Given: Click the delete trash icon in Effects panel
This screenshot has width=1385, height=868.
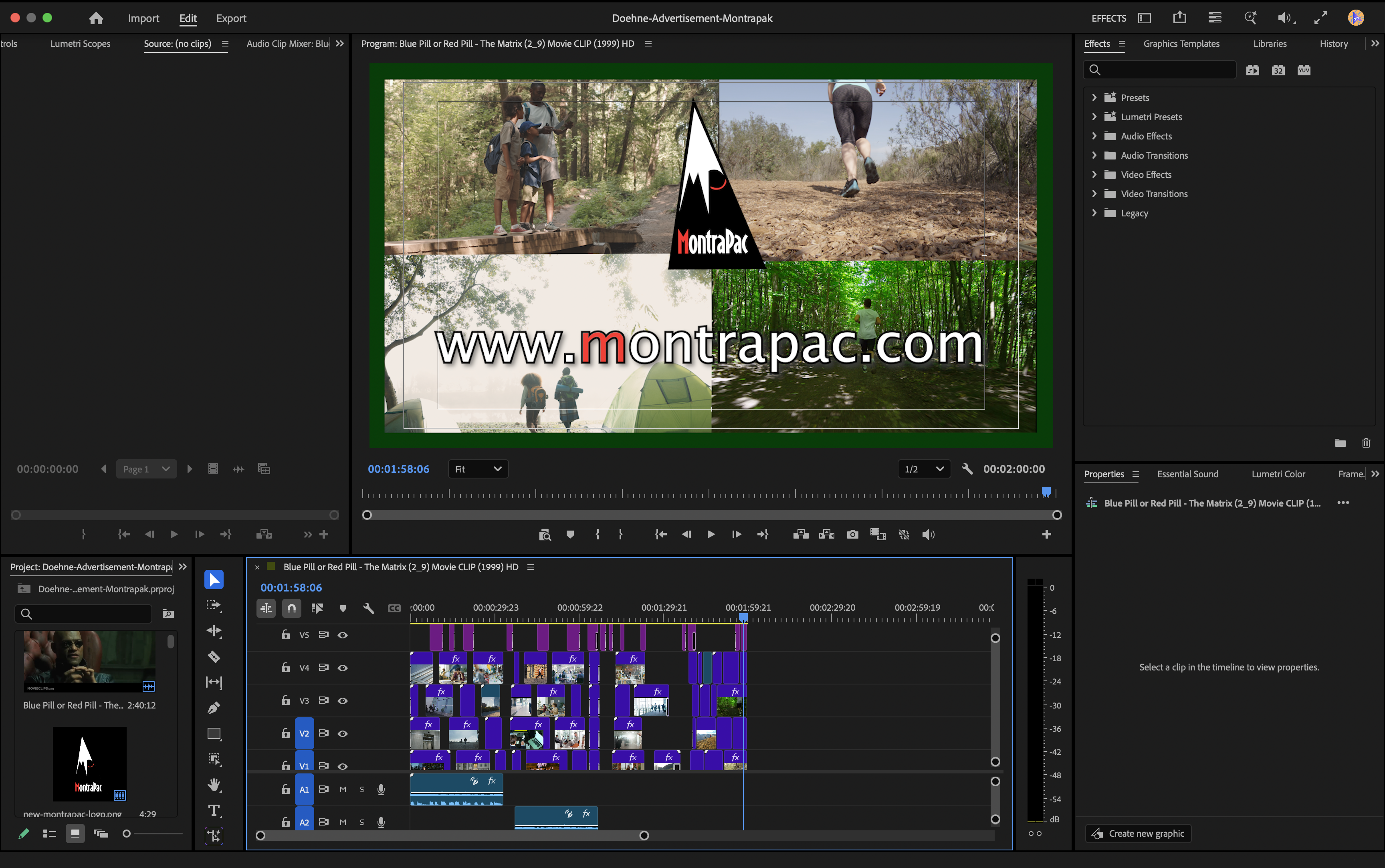Looking at the screenshot, I should 1366,442.
